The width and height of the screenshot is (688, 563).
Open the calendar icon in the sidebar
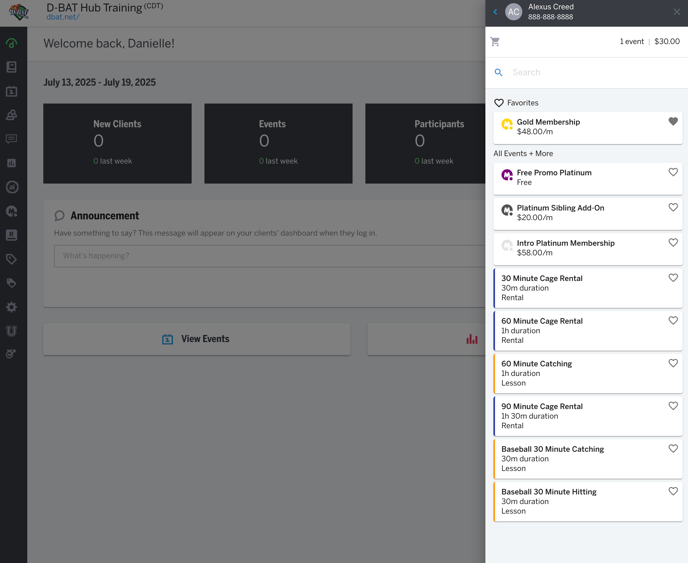(11, 91)
